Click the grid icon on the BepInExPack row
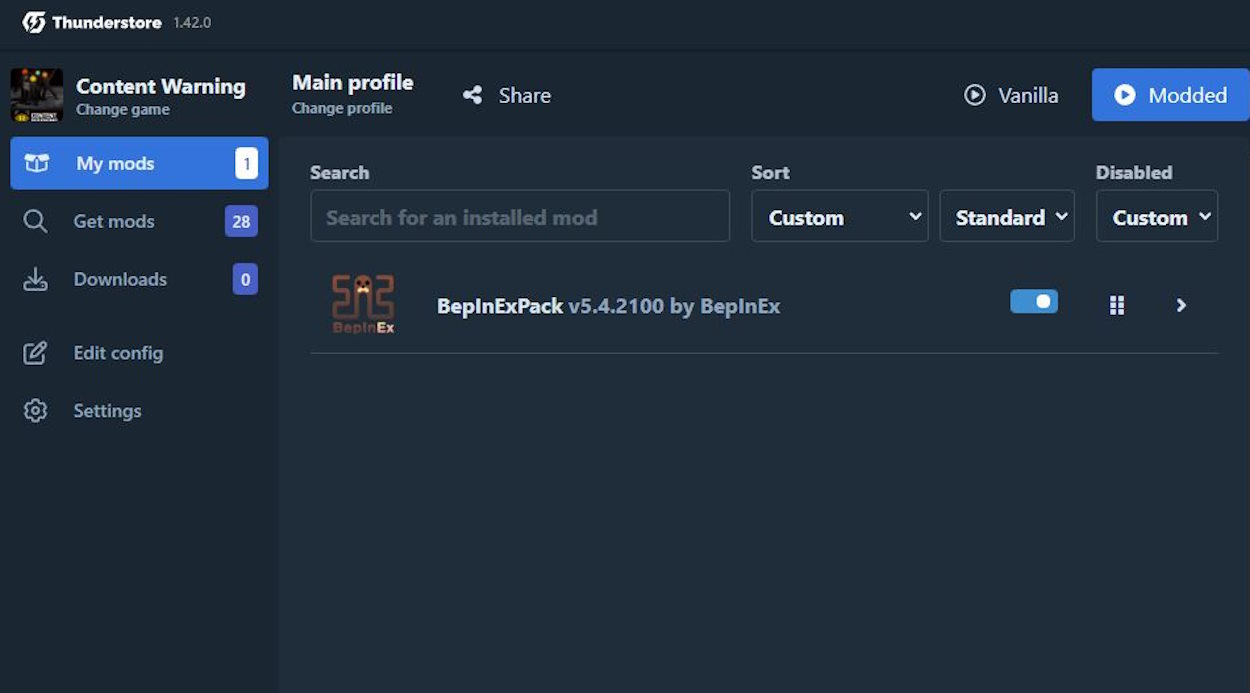 pyautogui.click(x=1117, y=305)
